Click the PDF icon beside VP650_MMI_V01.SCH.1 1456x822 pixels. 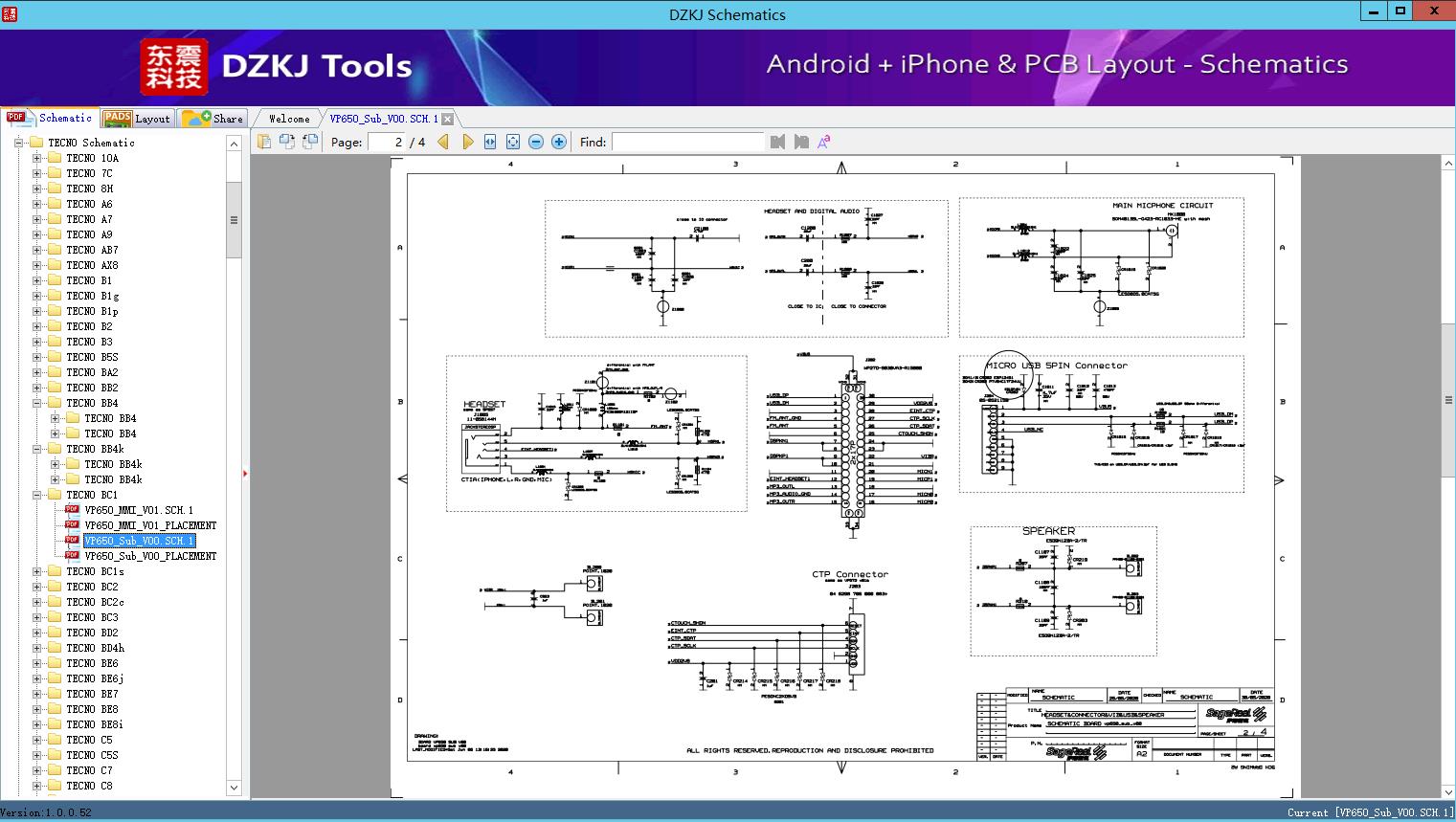[x=72, y=509]
